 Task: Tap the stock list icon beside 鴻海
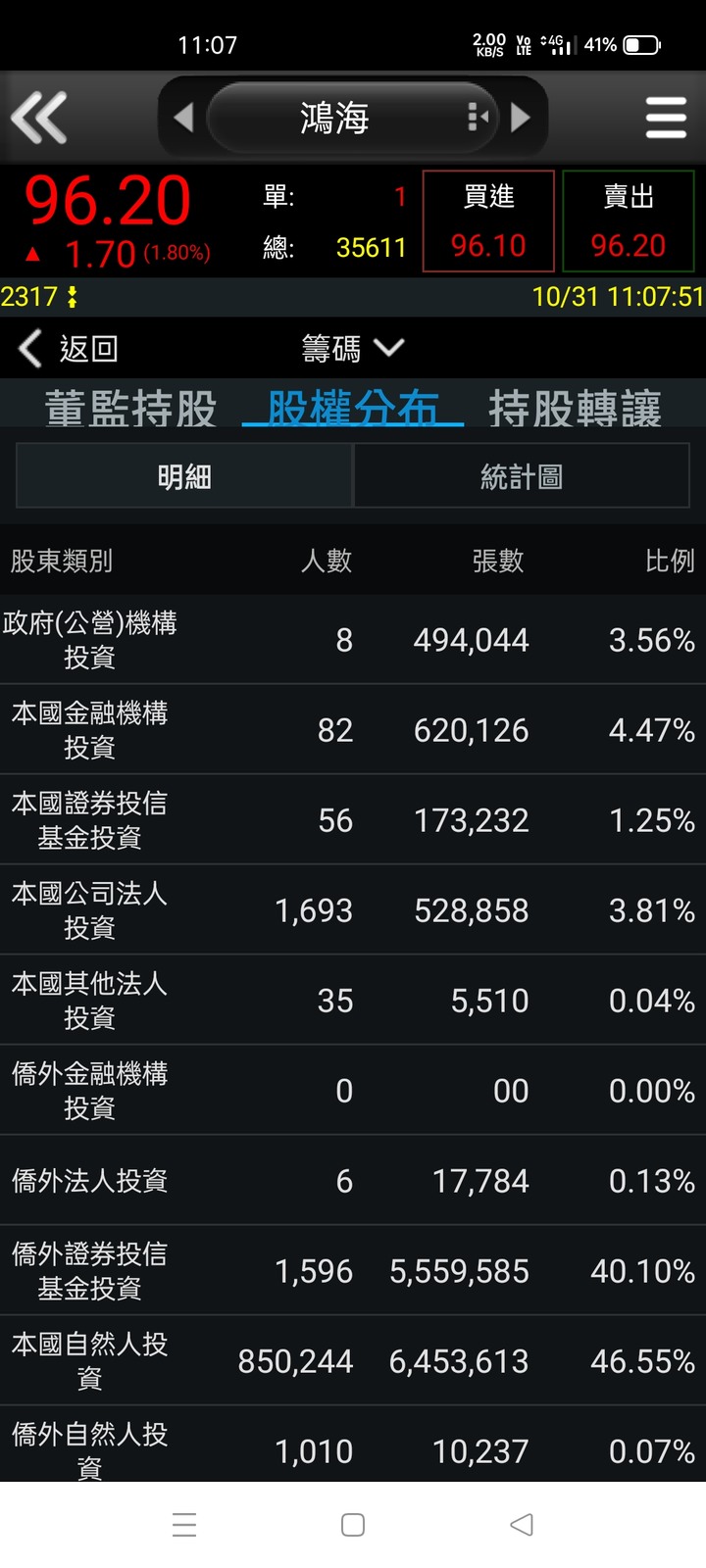pyautogui.click(x=479, y=118)
